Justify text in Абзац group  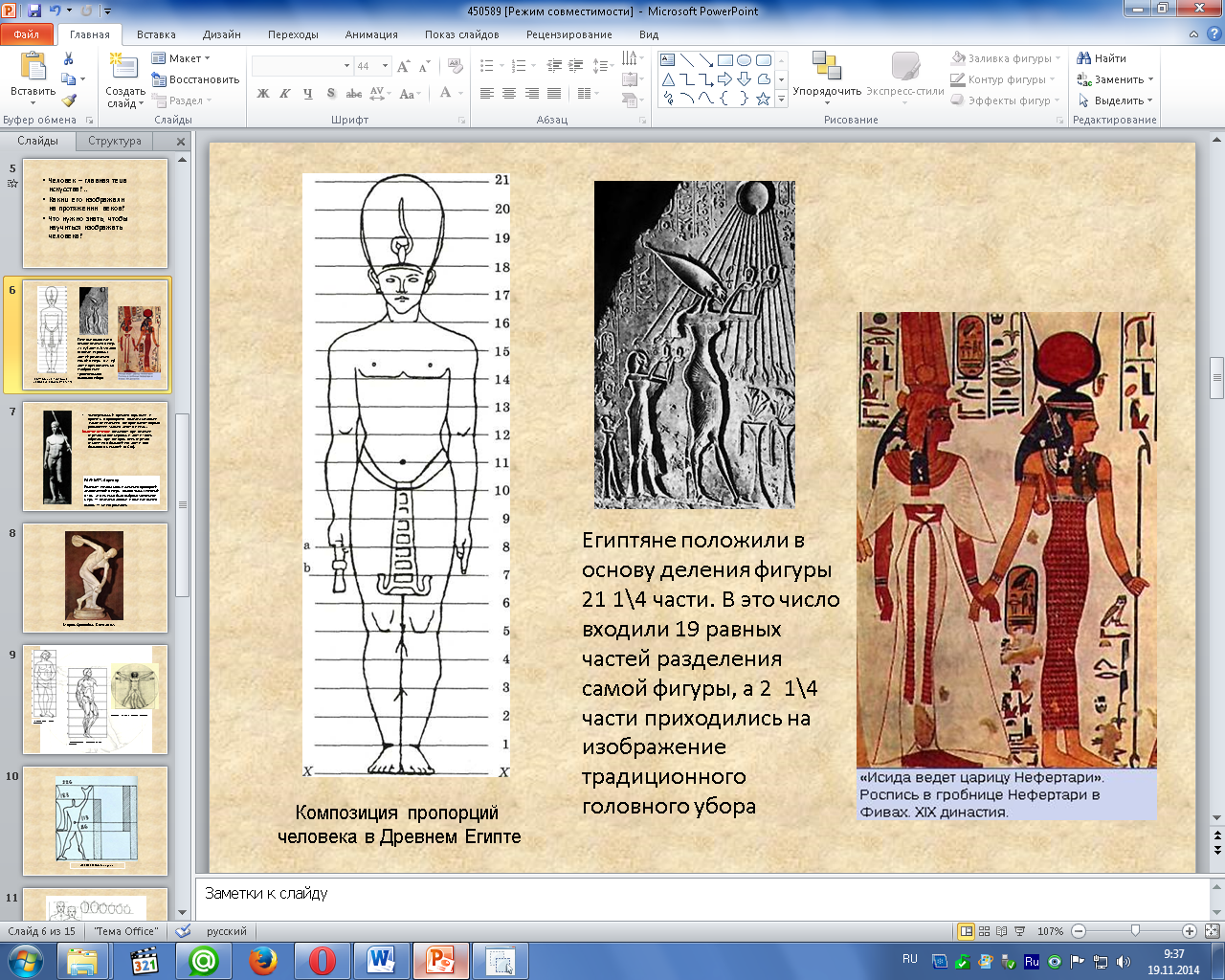[553, 94]
